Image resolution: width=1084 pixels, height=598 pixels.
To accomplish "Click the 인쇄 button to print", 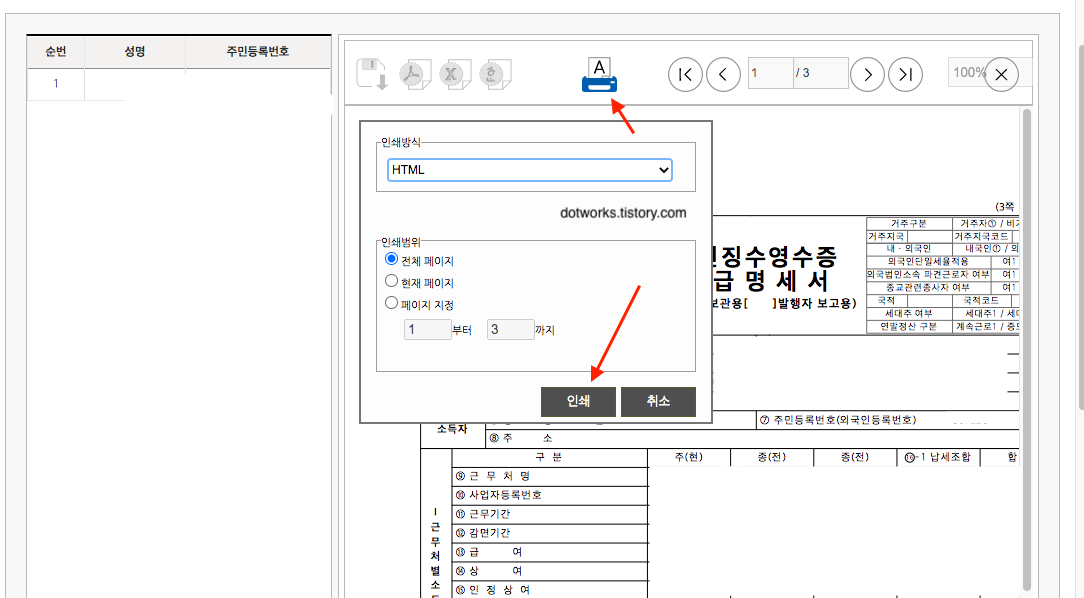I will pyautogui.click(x=577, y=401).
